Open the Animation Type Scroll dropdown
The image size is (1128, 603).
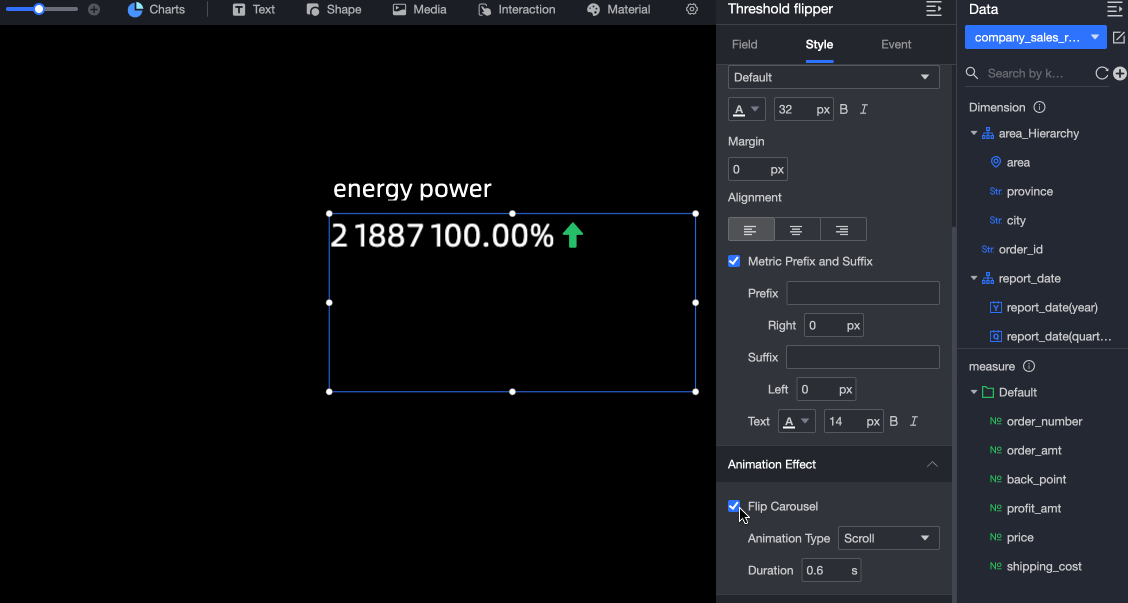tap(888, 538)
